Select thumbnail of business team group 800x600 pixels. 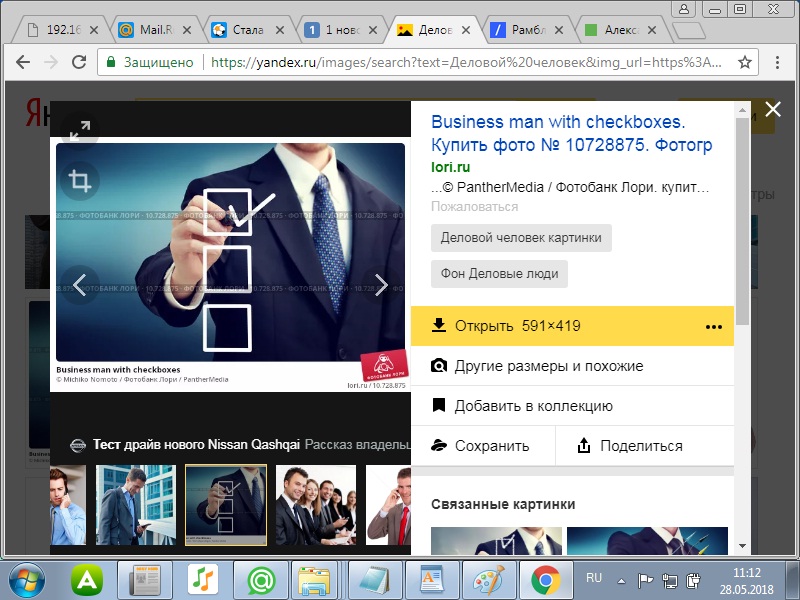point(316,505)
